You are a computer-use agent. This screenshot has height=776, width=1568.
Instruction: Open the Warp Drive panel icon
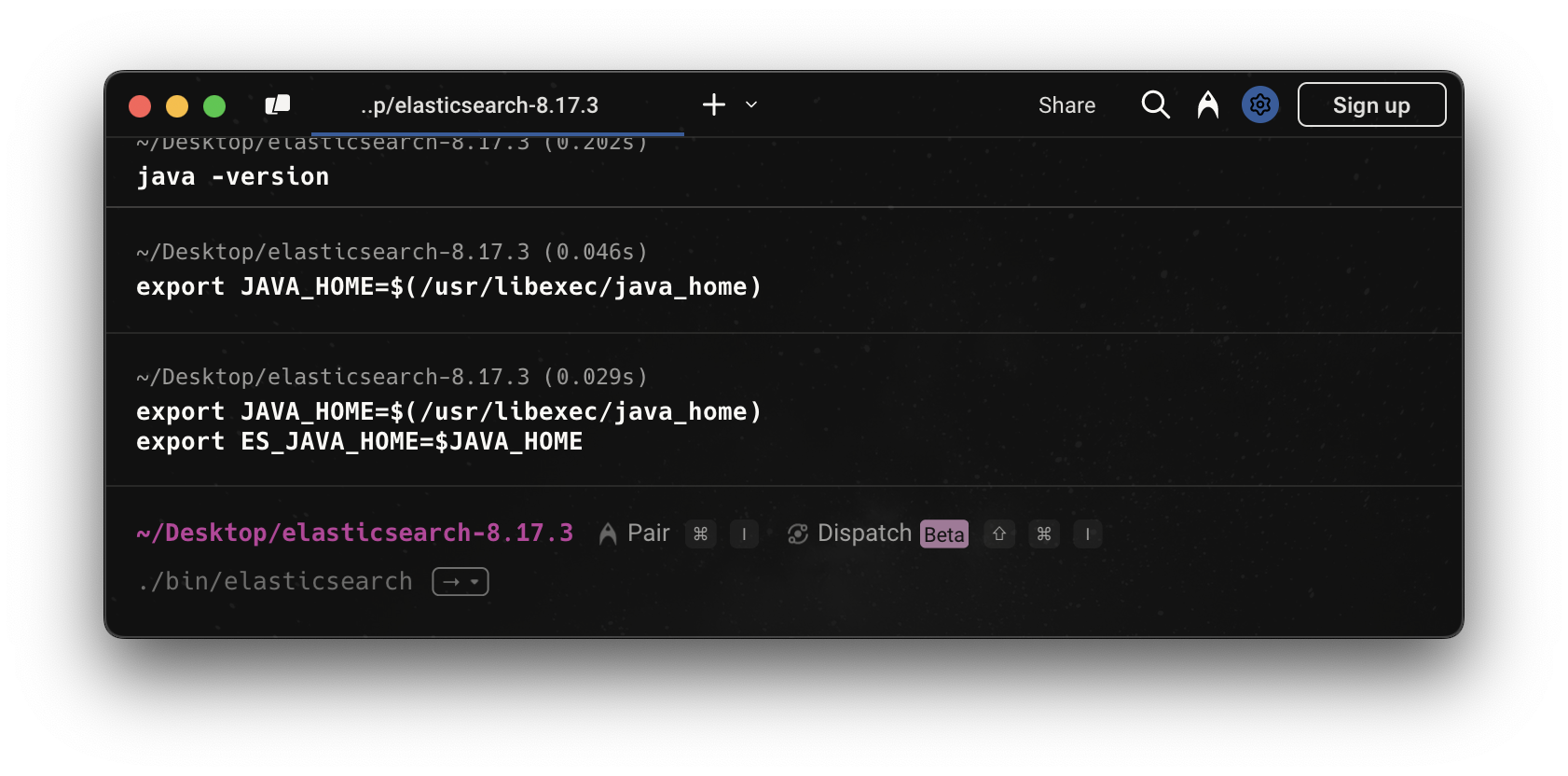tap(278, 105)
